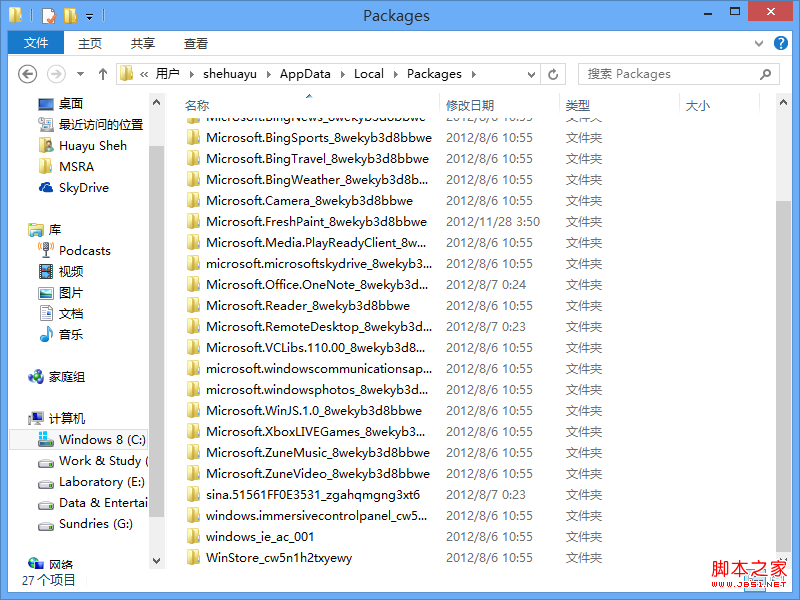Click the 计算机 computer icon
The image size is (800, 600).
[36, 418]
